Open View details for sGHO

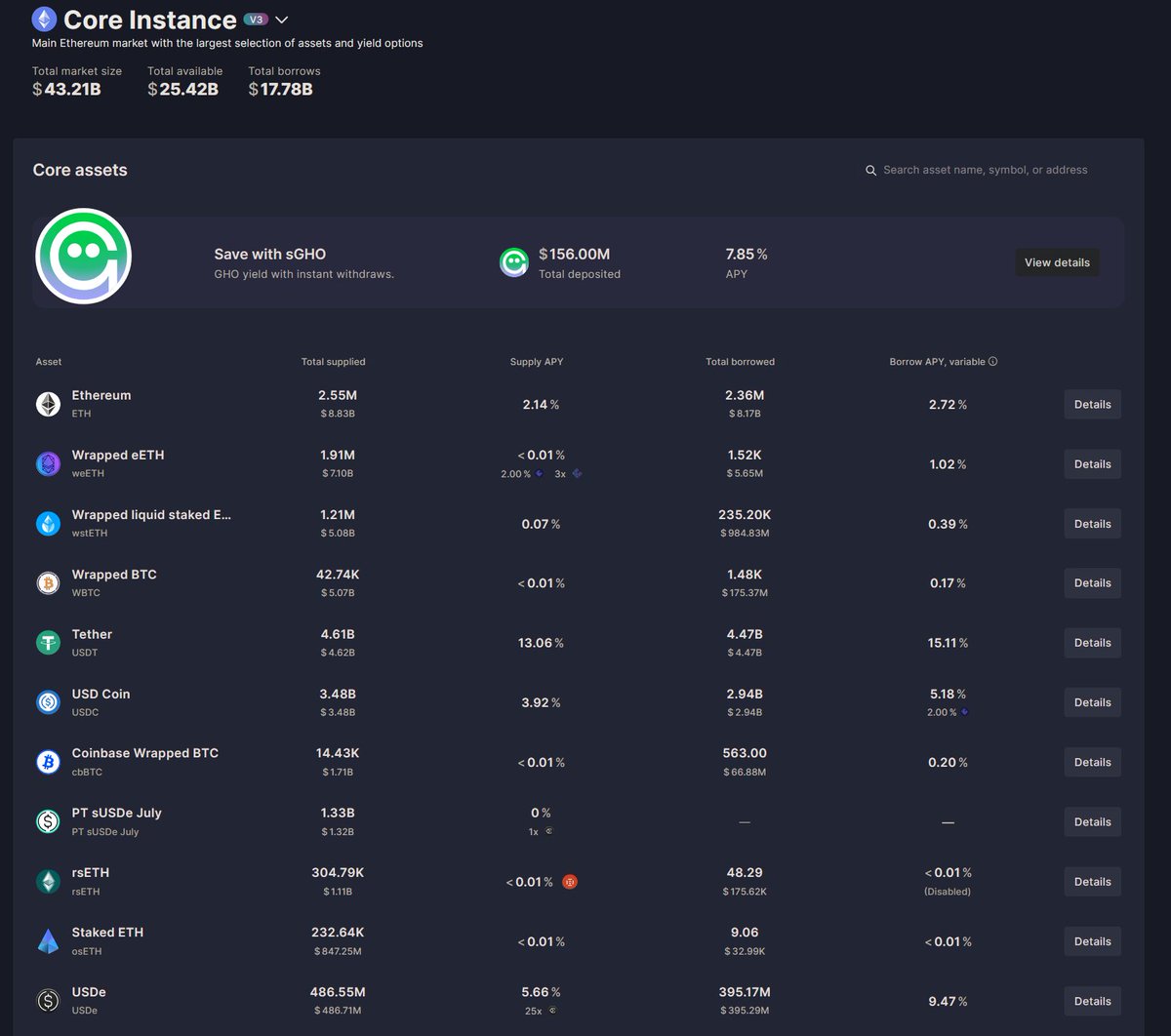coord(1057,262)
